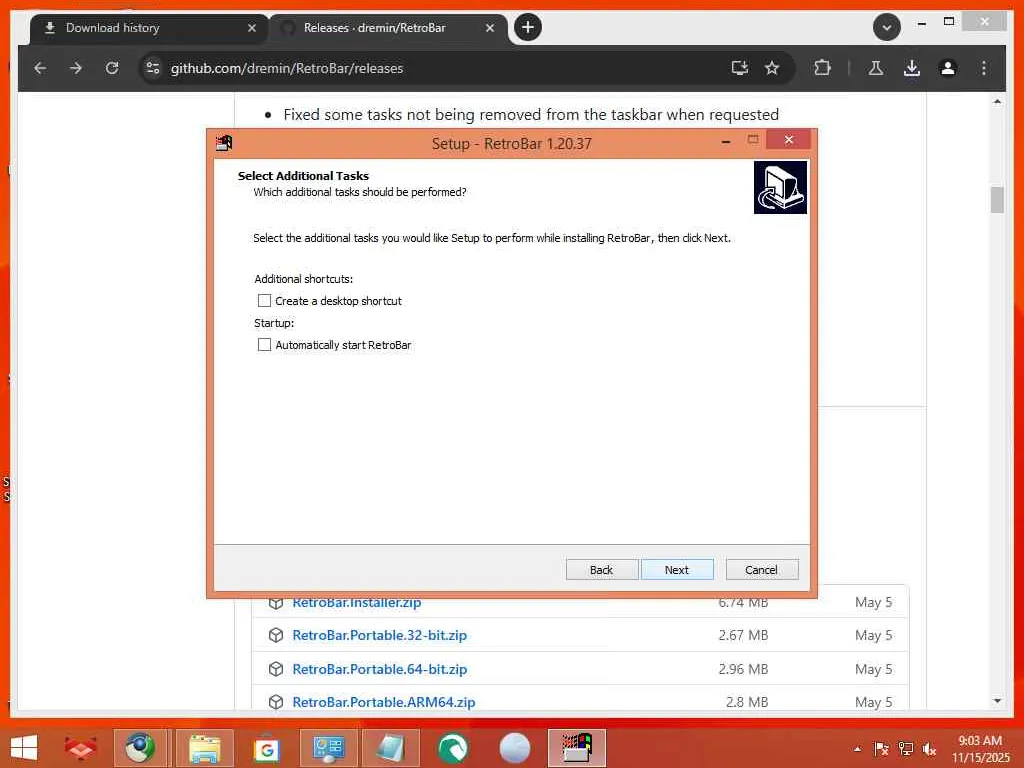Viewport: 1024px width, 768px height.
Task: Open the Action Center flag icon
Action: [881, 749]
